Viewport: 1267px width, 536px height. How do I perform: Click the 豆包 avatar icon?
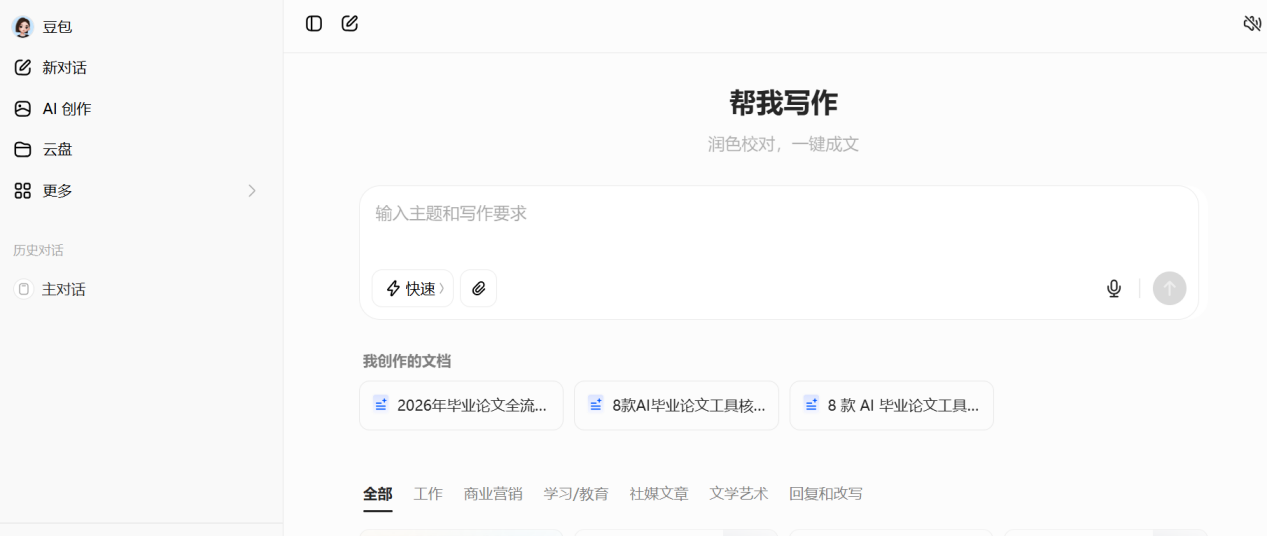pos(22,27)
